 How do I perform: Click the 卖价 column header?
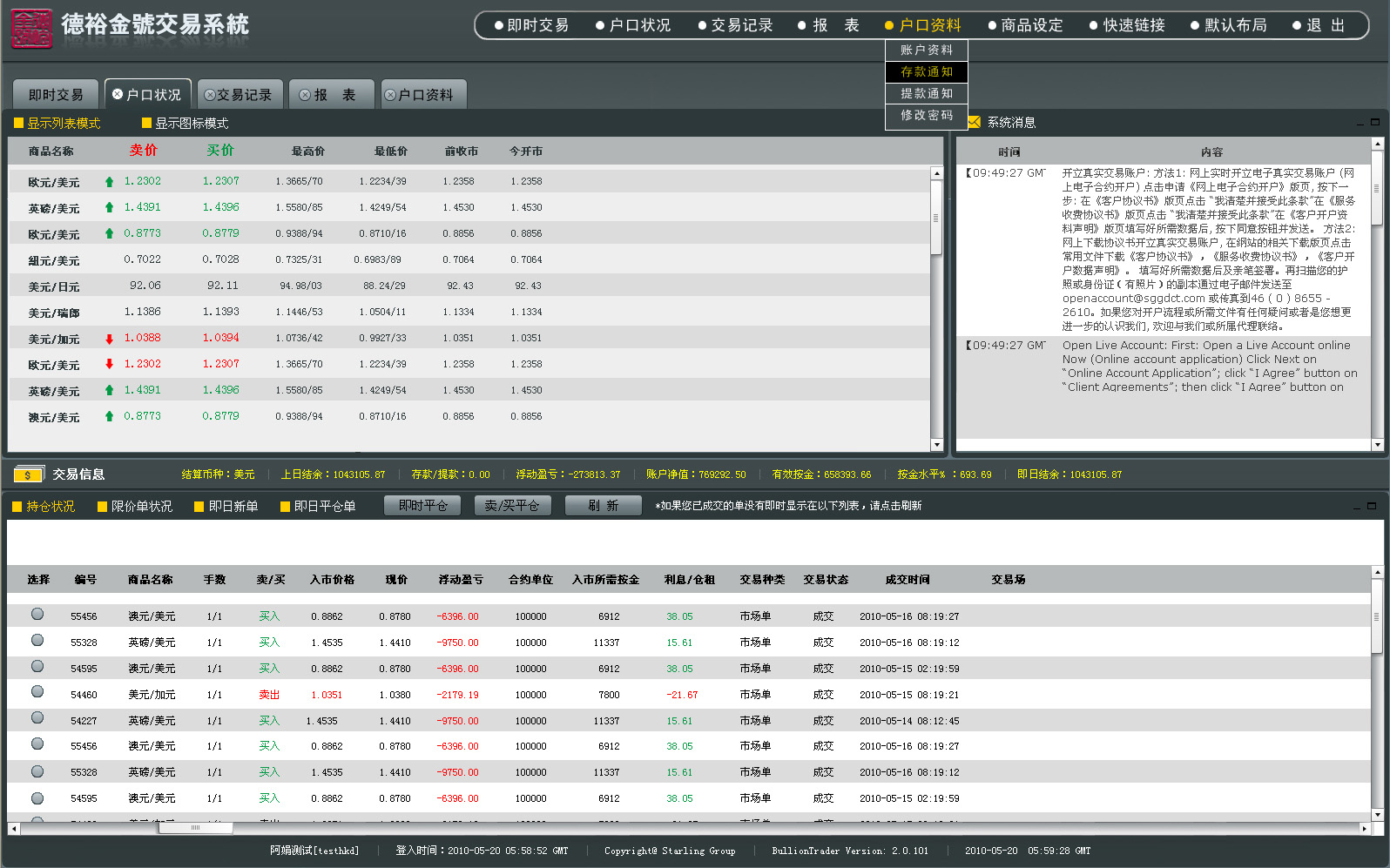[144, 151]
